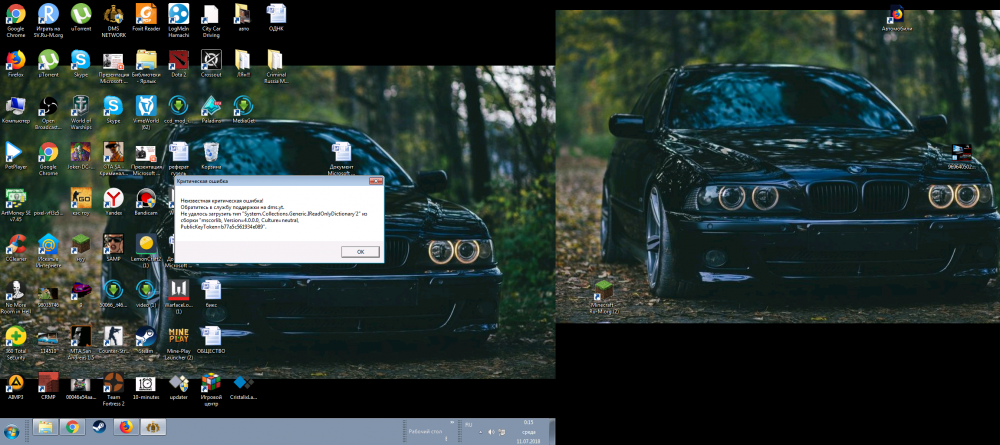Open File Explorer from the taskbar
The height and width of the screenshot is (445, 1000).
(x=45, y=427)
